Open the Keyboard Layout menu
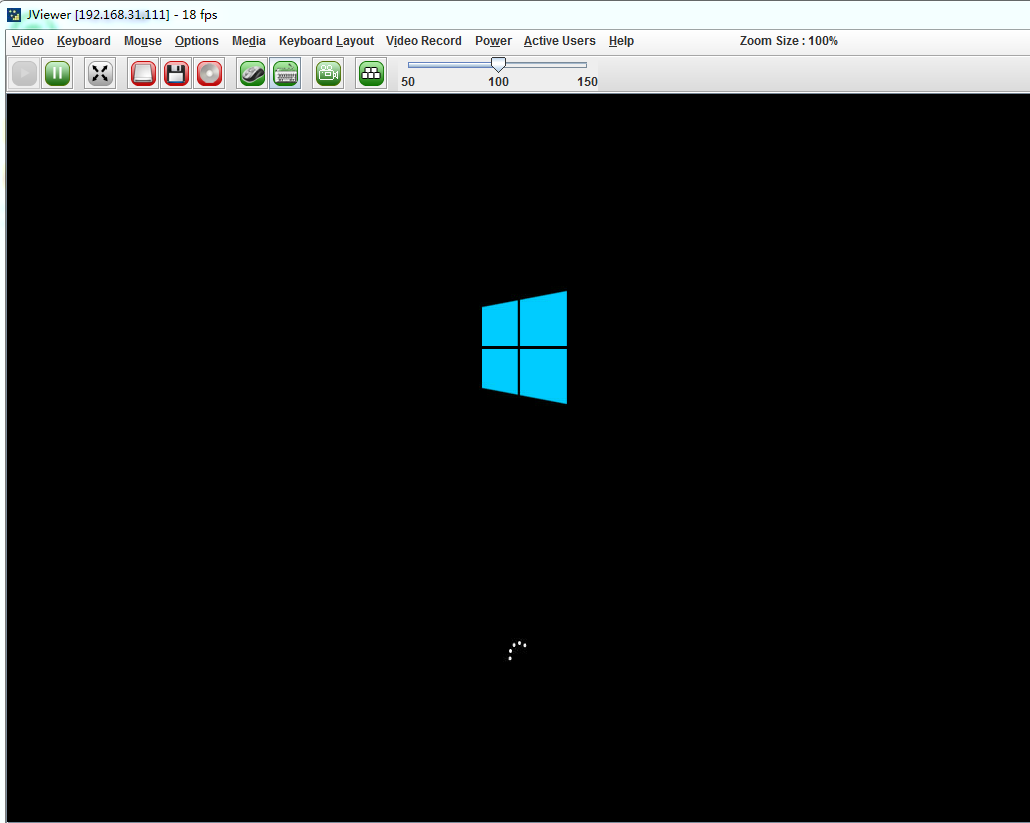Image resolution: width=1030 pixels, height=823 pixels. tap(326, 41)
